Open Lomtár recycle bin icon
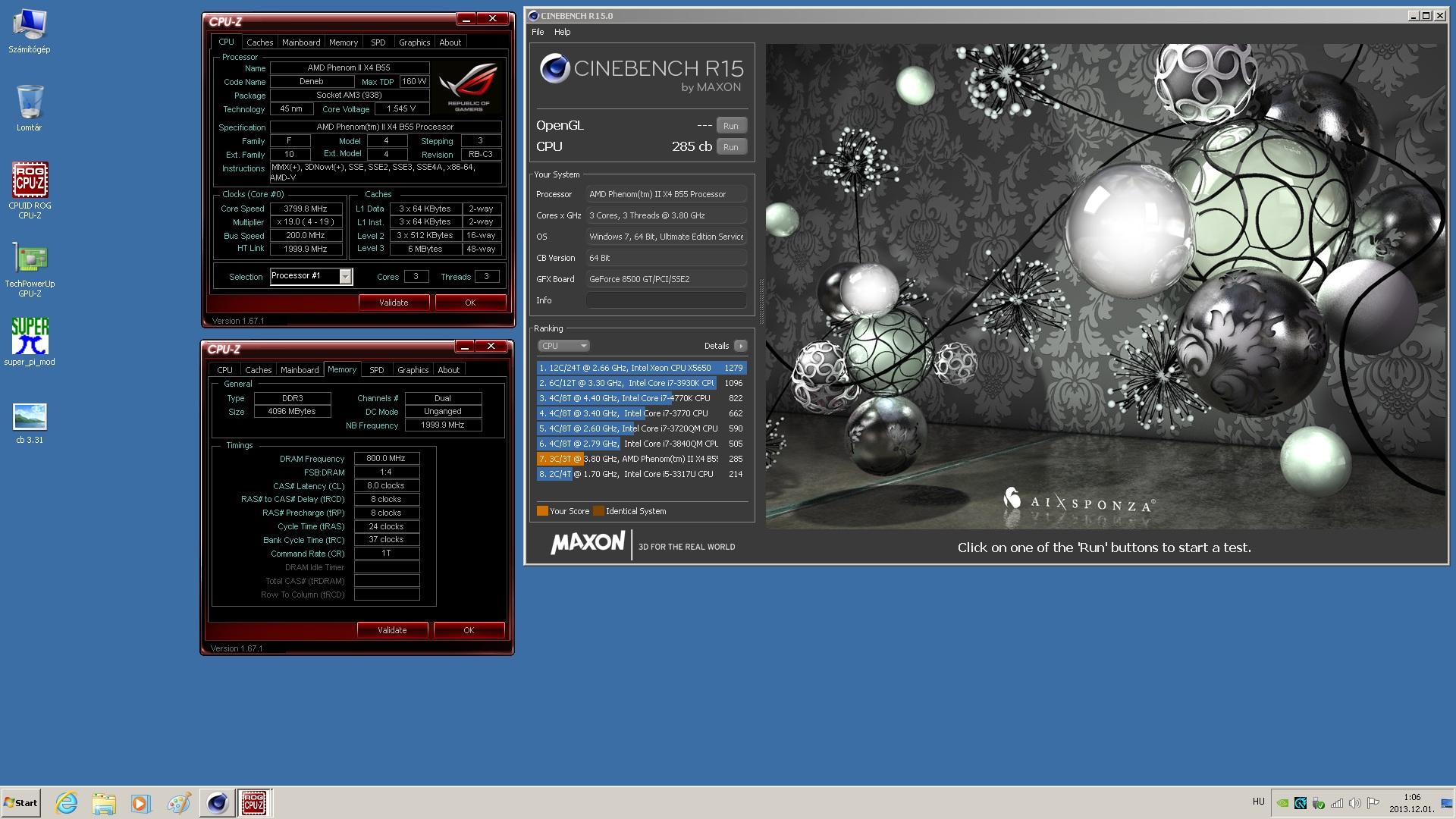This screenshot has width=1456, height=819. tap(29, 108)
